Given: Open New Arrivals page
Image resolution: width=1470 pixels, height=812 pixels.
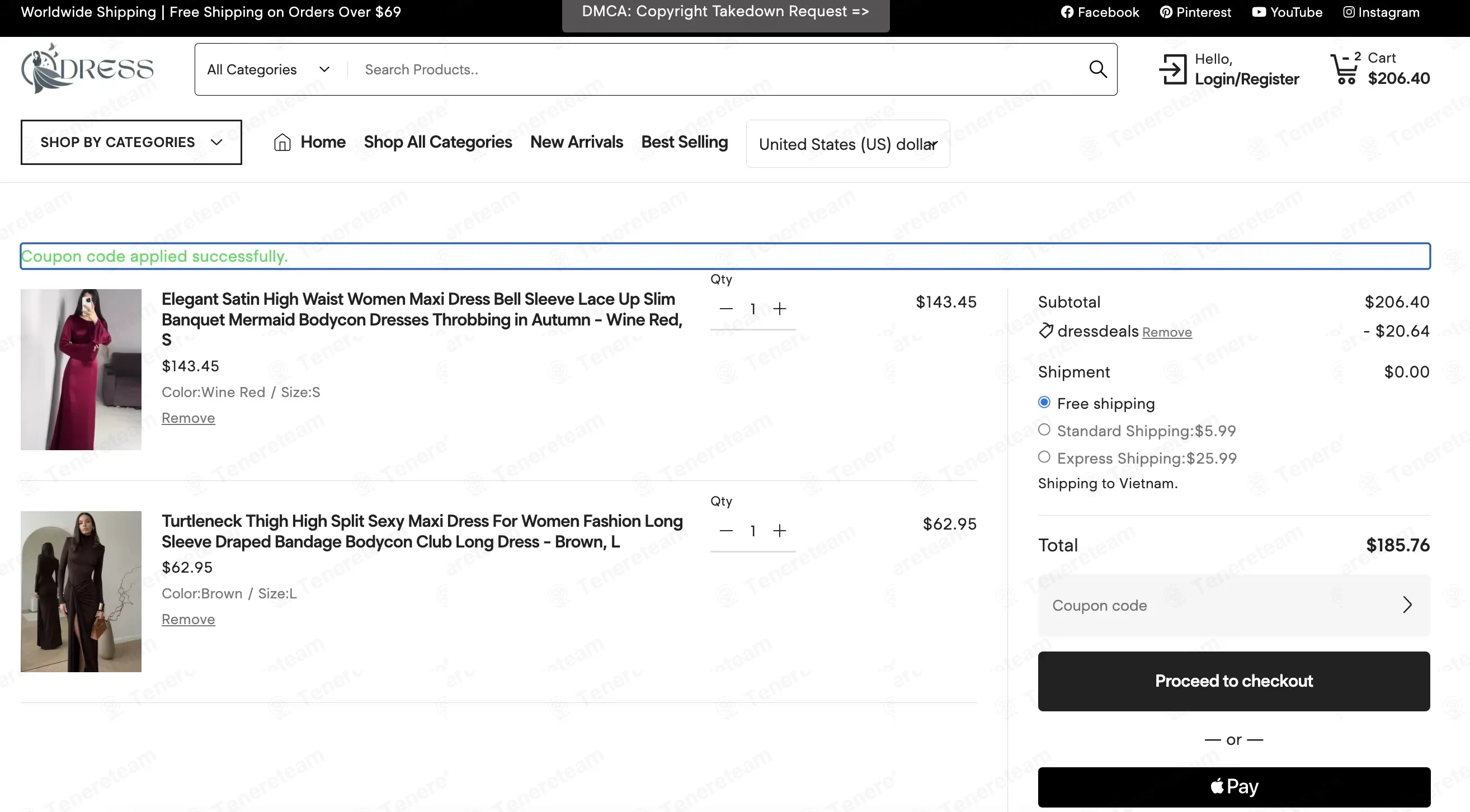Looking at the screenshot, I should click(576, 142).
